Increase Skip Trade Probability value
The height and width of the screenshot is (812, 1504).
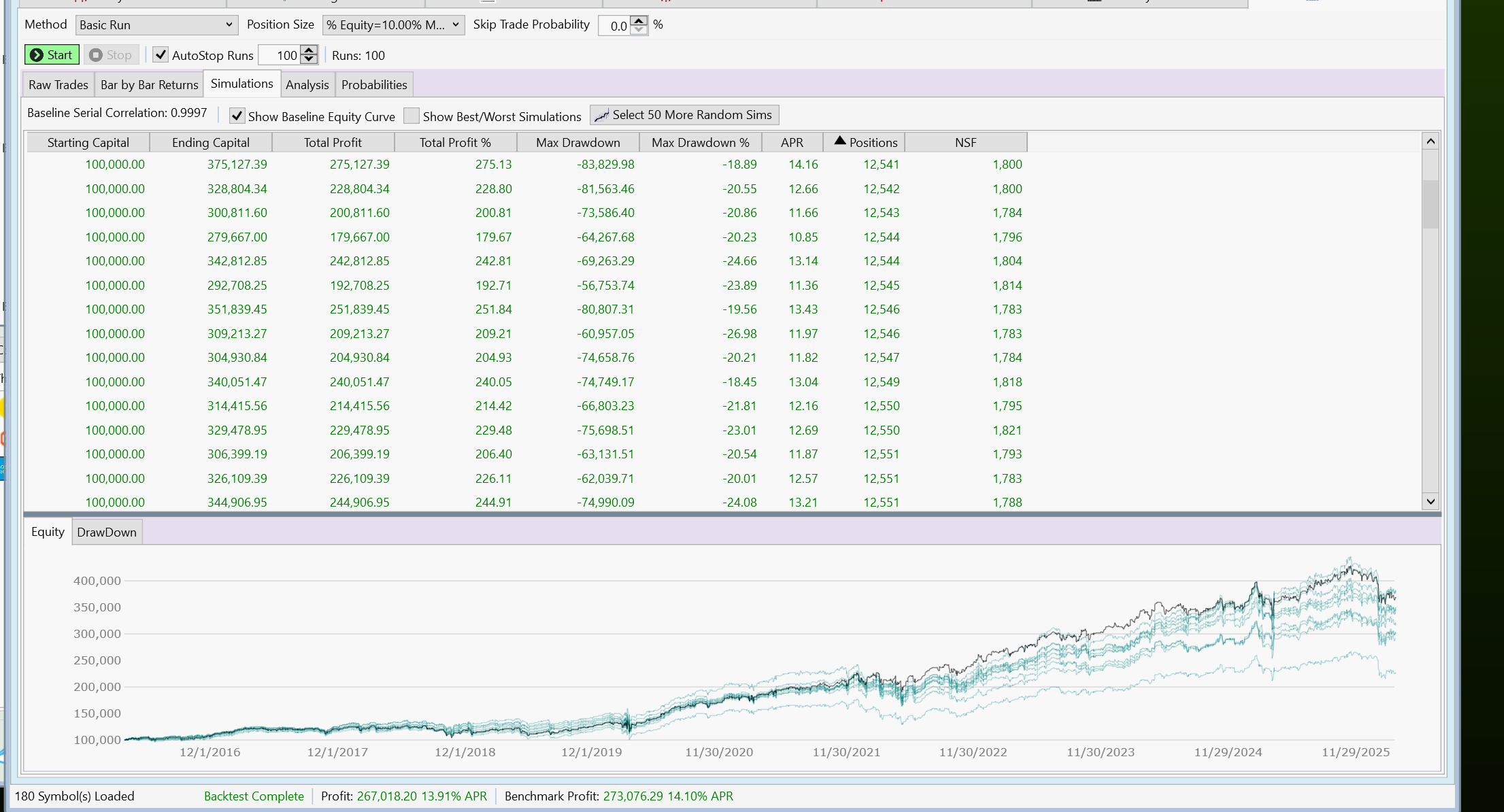point(639,20)
